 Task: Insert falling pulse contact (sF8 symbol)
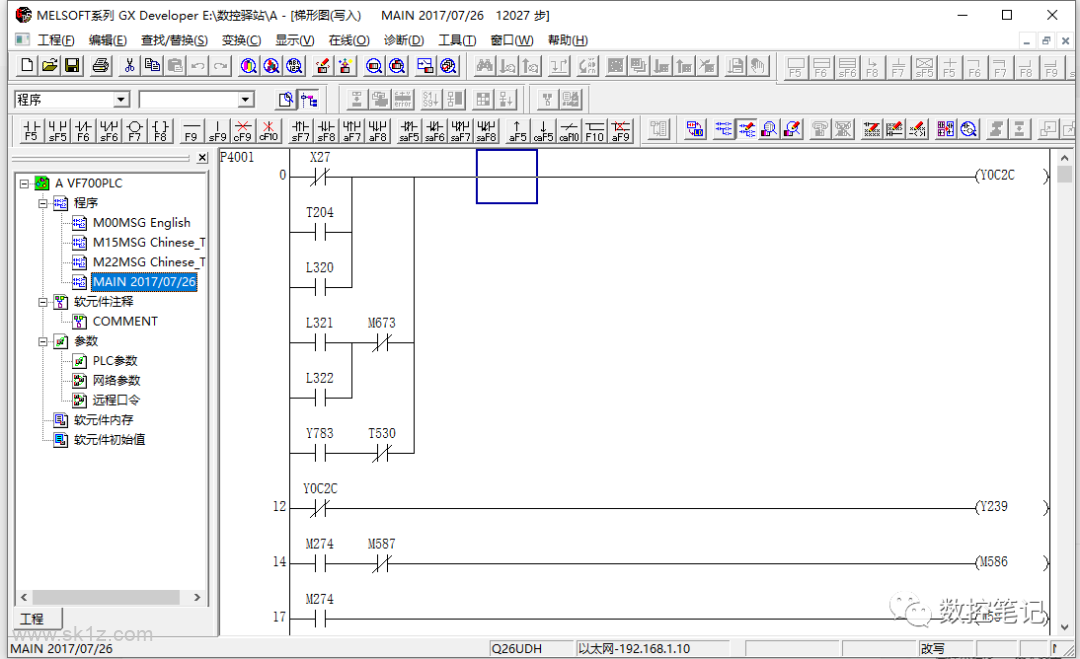(326, 129)
